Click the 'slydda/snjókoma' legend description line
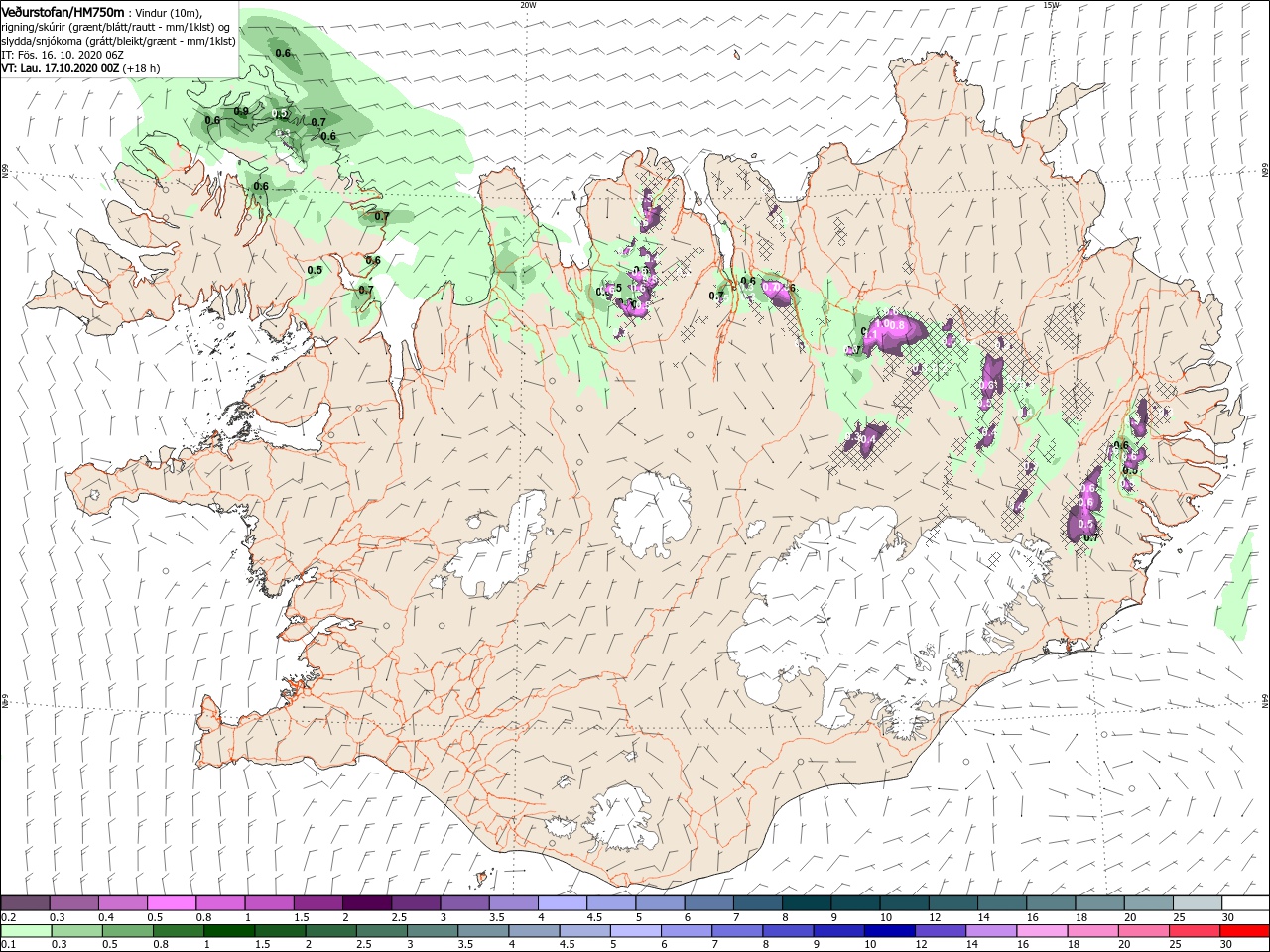Screen dimensions: 1270x952 (x=118, y=41)
